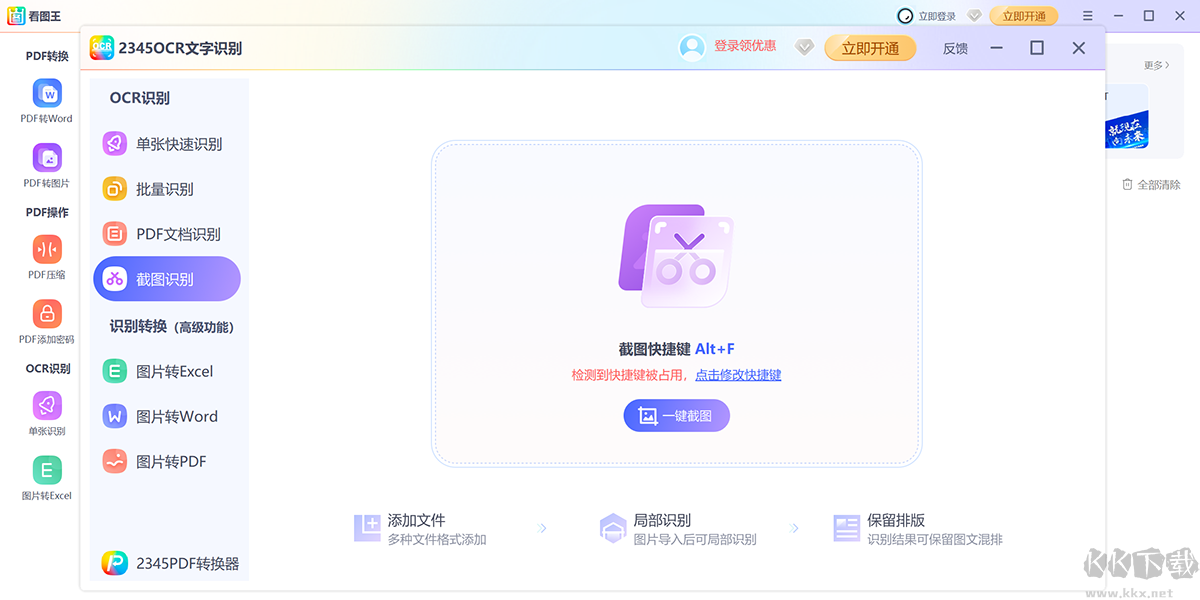This screenshot has height=600, width=1200.
Task: Open PDF转Word in the 看图王 sidebar
Action: coord(47,102)
